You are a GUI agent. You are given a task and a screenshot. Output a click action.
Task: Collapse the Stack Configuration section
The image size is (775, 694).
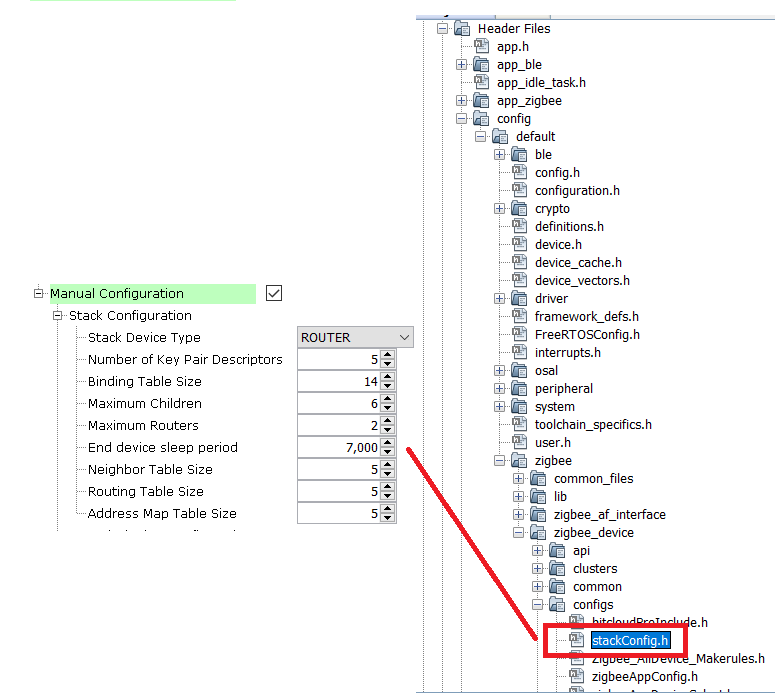coord(58,316)
